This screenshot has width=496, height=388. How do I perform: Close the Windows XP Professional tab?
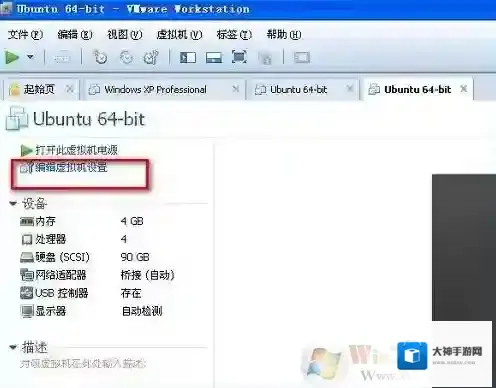coord(236,89)
